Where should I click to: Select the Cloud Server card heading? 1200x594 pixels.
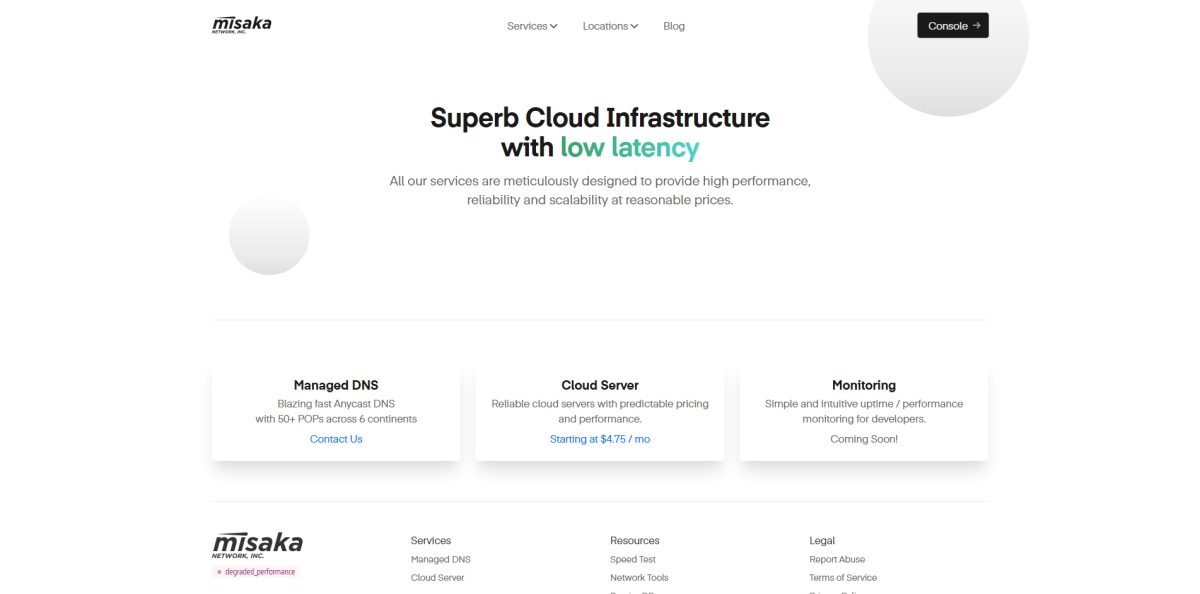pos(600,385)
